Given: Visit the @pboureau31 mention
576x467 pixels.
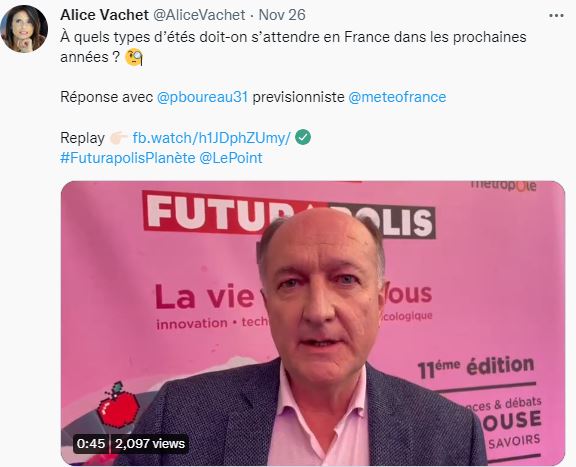Looking at the screenshot, I should (202, 97).
